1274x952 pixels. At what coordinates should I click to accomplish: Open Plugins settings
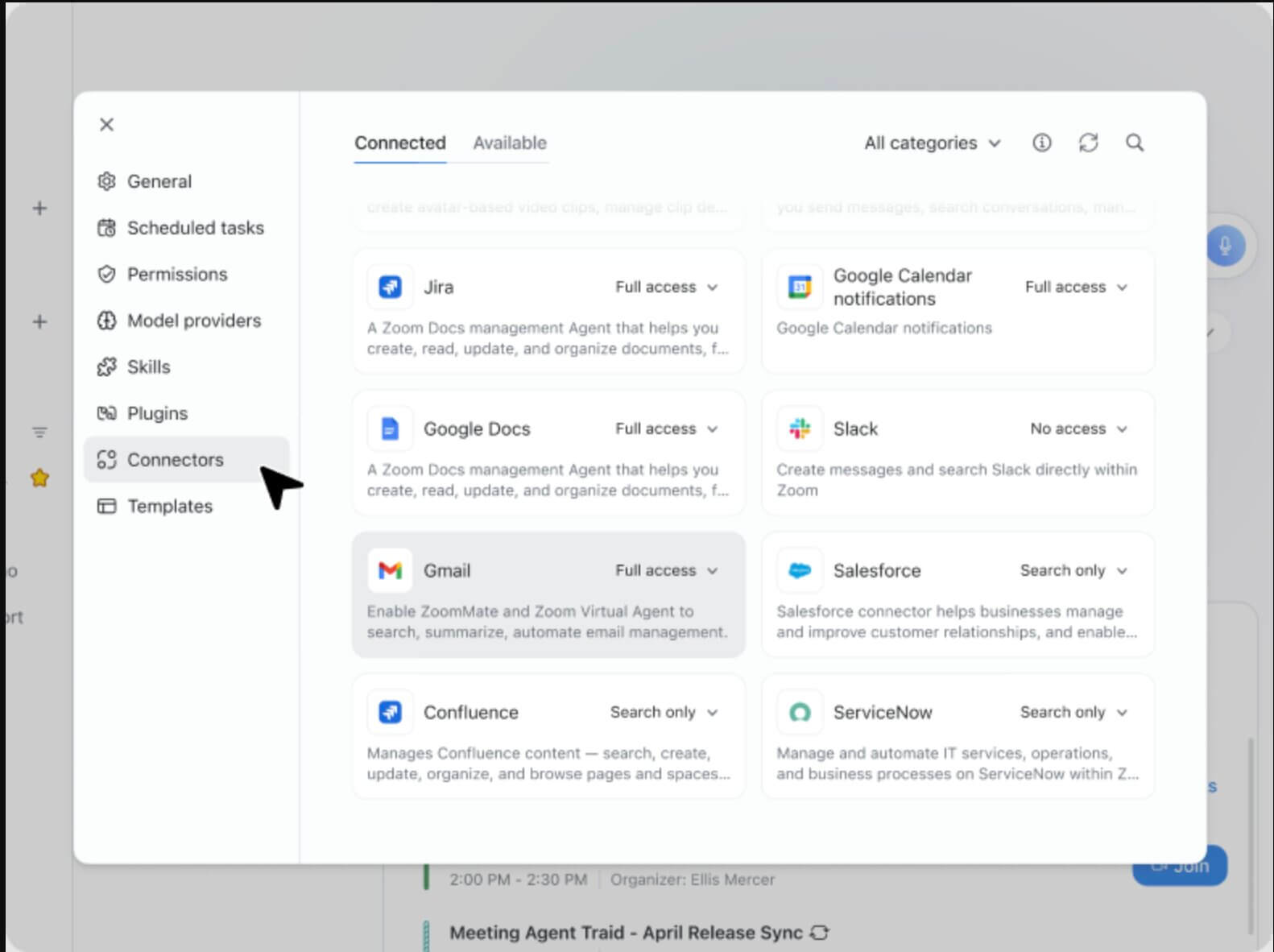pyautogui.click(x=186, y=413)
